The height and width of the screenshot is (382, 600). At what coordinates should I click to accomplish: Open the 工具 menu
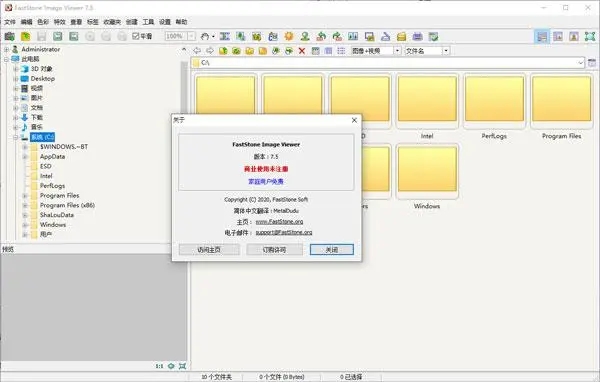[x=148, y=22]
